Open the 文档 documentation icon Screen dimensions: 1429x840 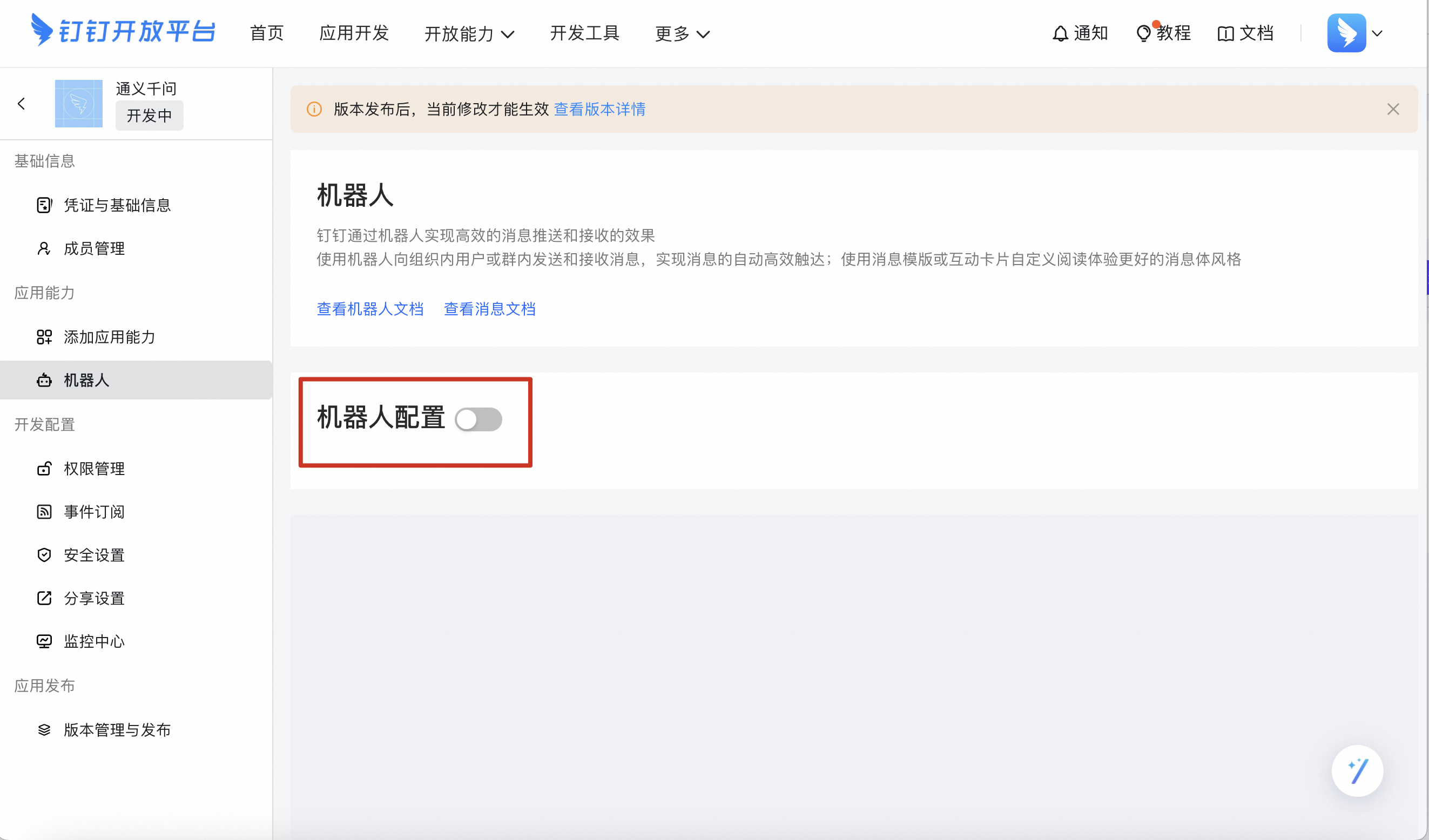click(x=1226, y=33)
